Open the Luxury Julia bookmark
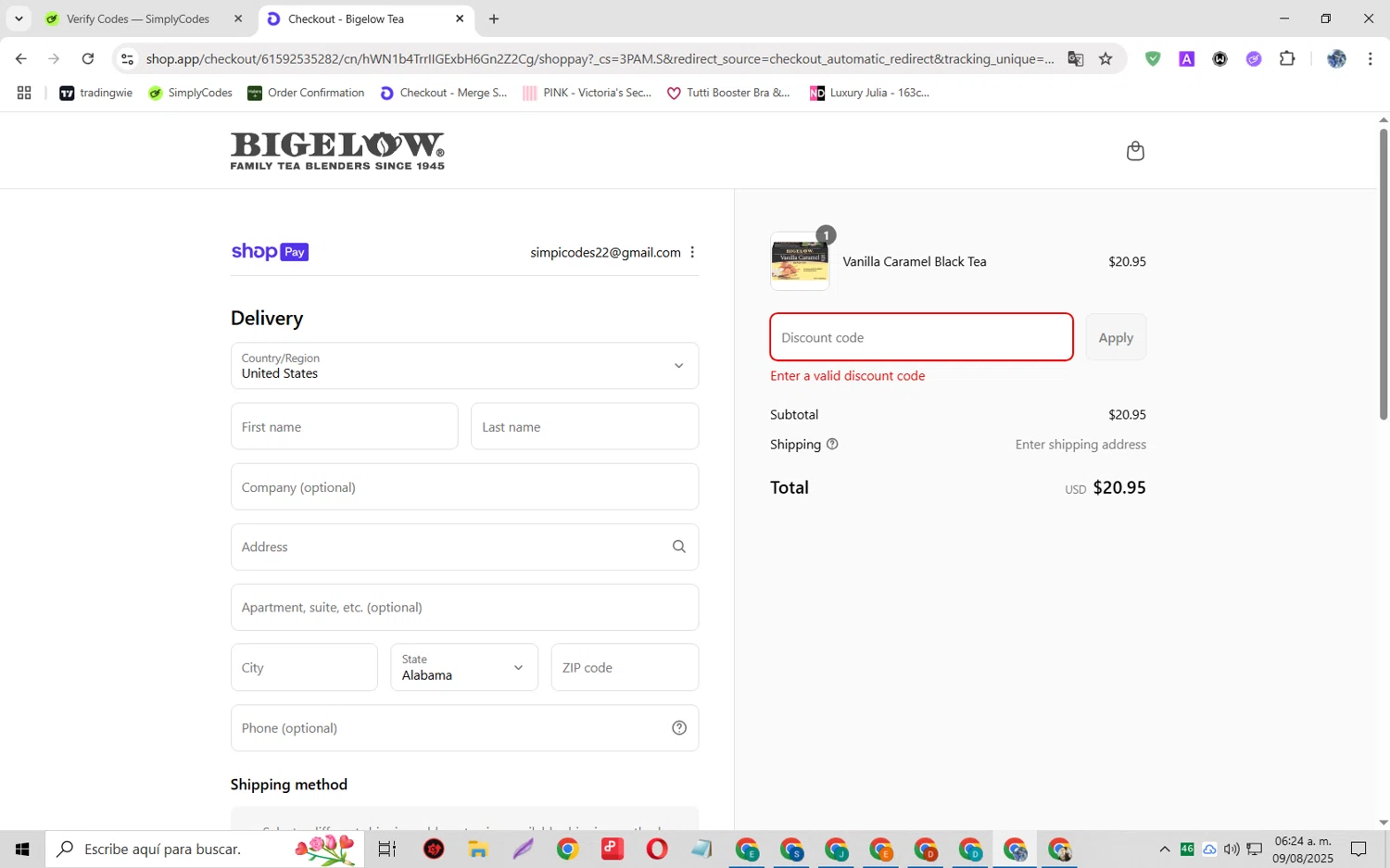 (x=870, y=93)
